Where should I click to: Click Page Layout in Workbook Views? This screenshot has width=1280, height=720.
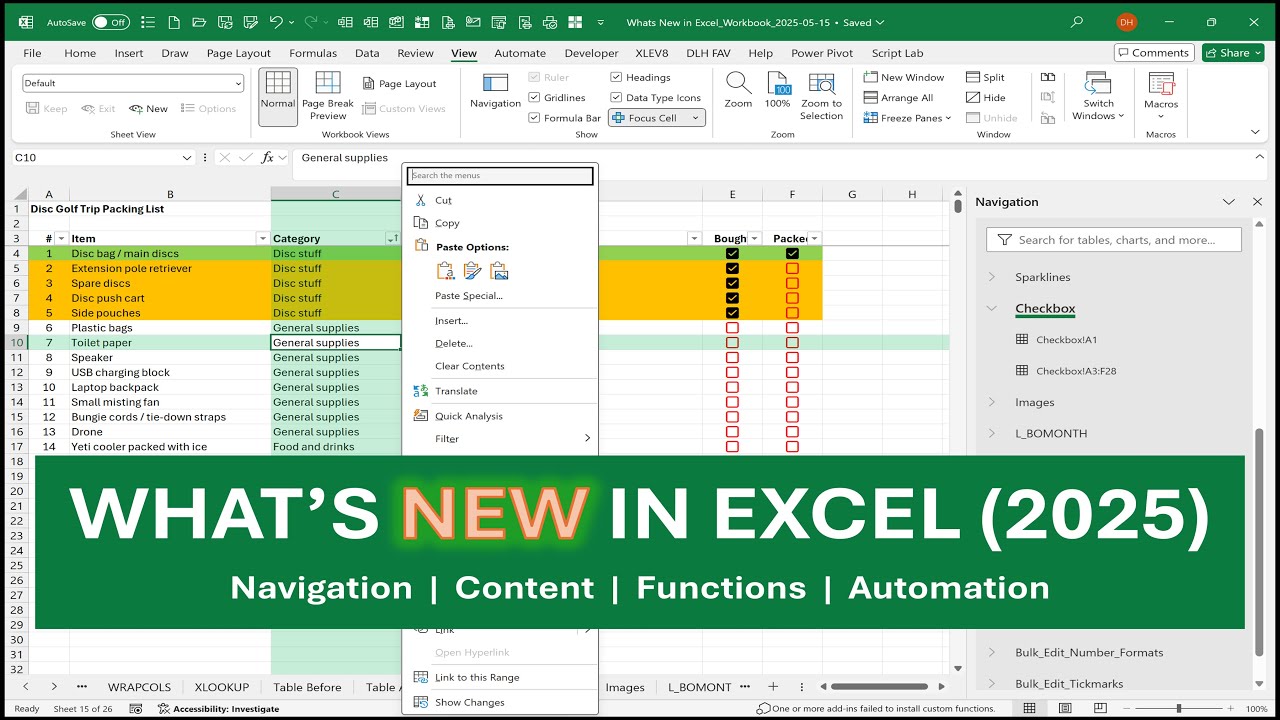point(400,84)
